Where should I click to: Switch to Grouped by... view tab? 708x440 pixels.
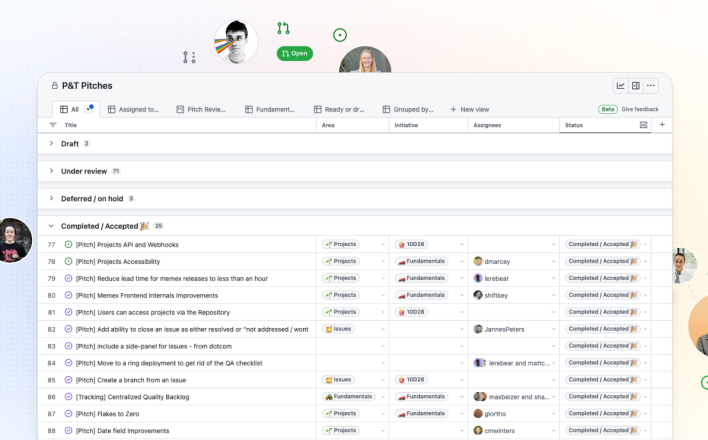point(408,109)
